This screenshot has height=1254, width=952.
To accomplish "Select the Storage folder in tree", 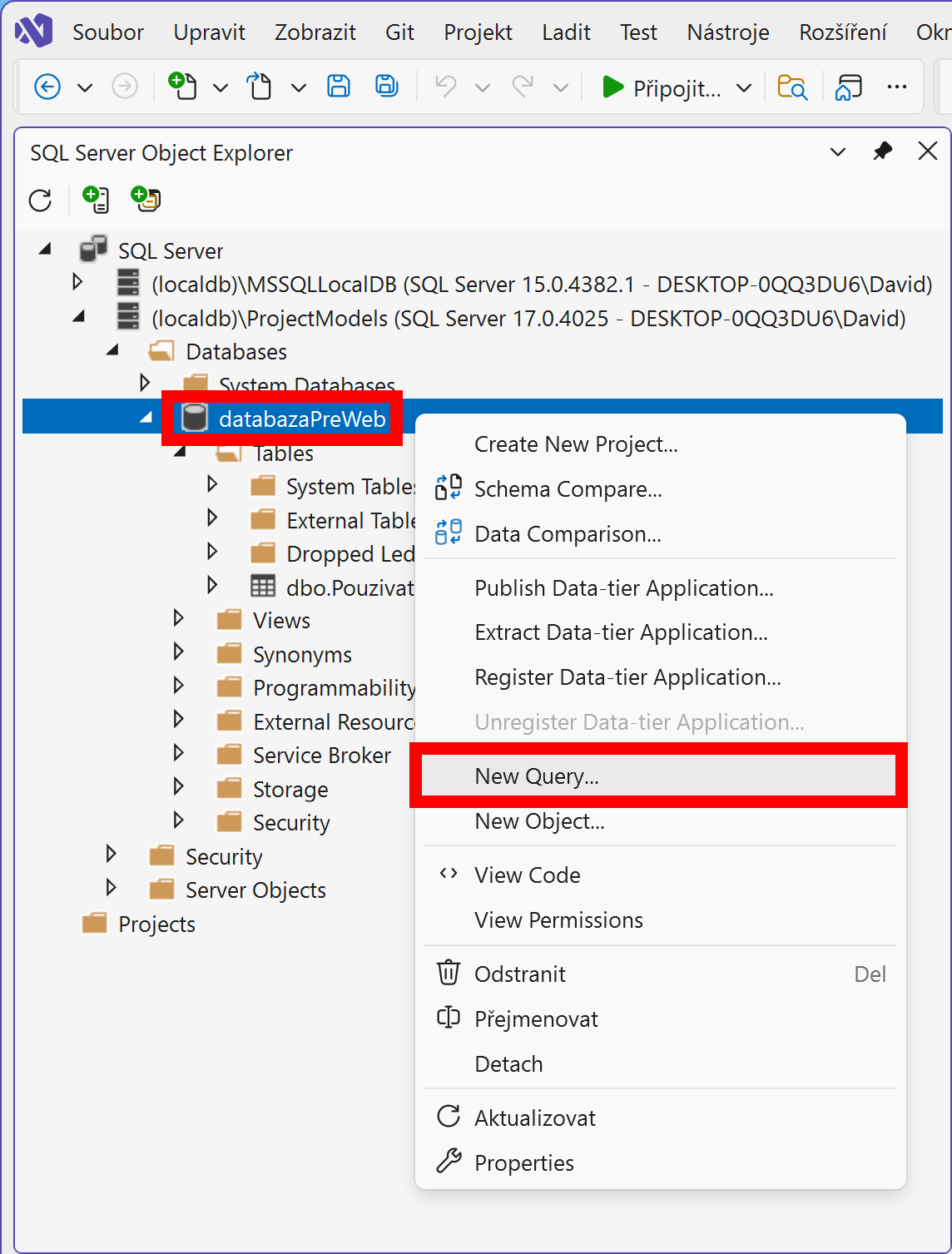I will [x=290, y=789].
